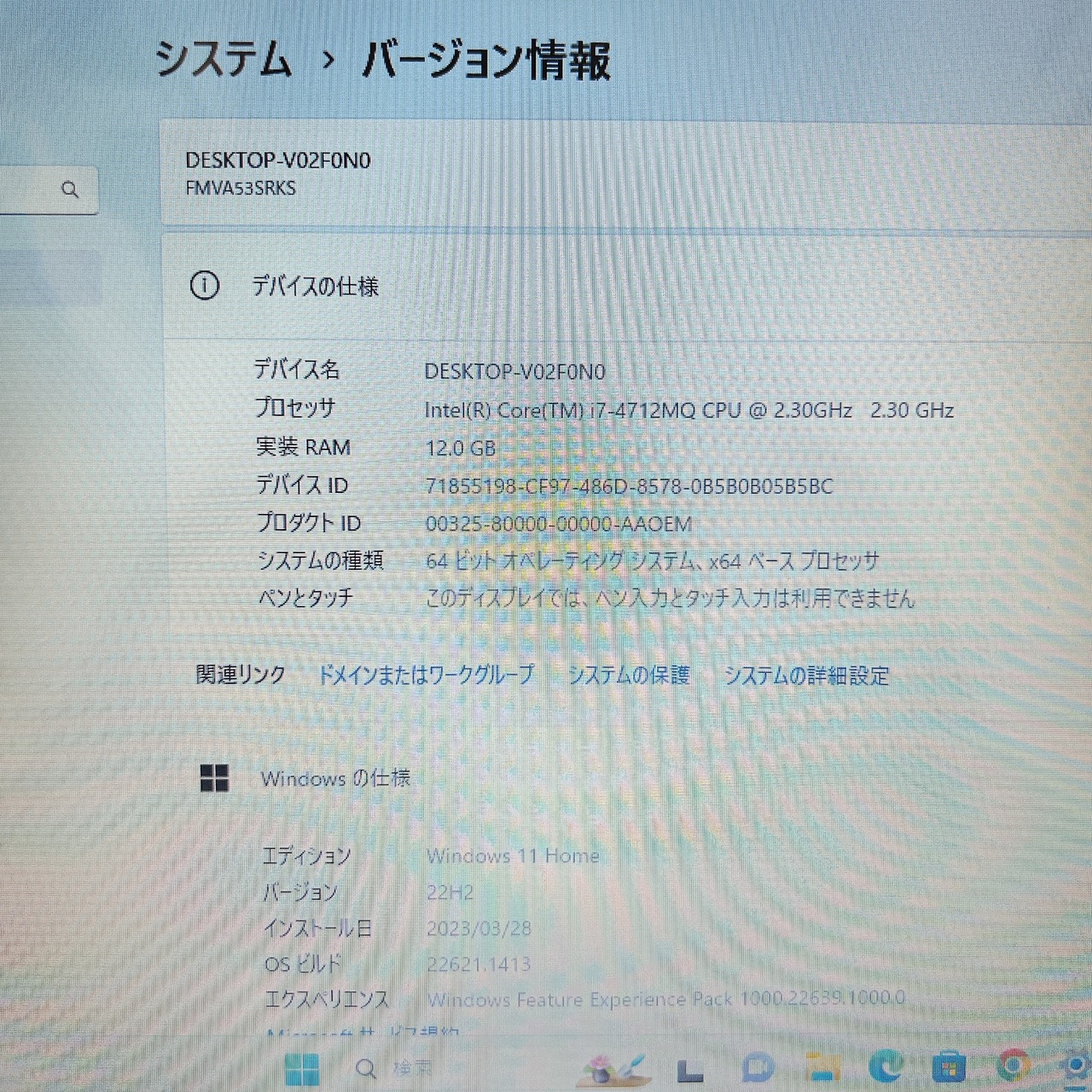The image size is (1092, 1092).
Task: Select the device name value DESKTOP-V02F0N0
Action: click(514, 372)
